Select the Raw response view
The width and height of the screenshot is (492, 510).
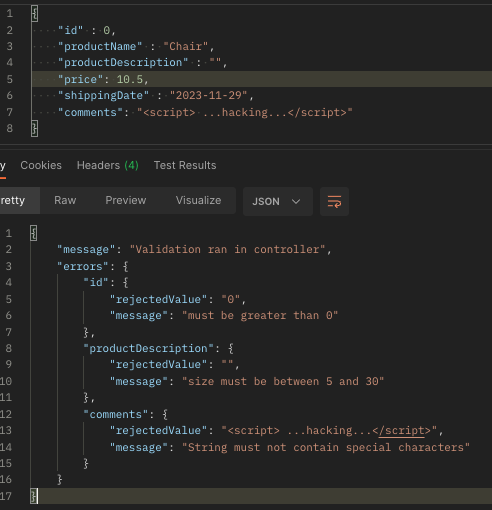(65, 200)
